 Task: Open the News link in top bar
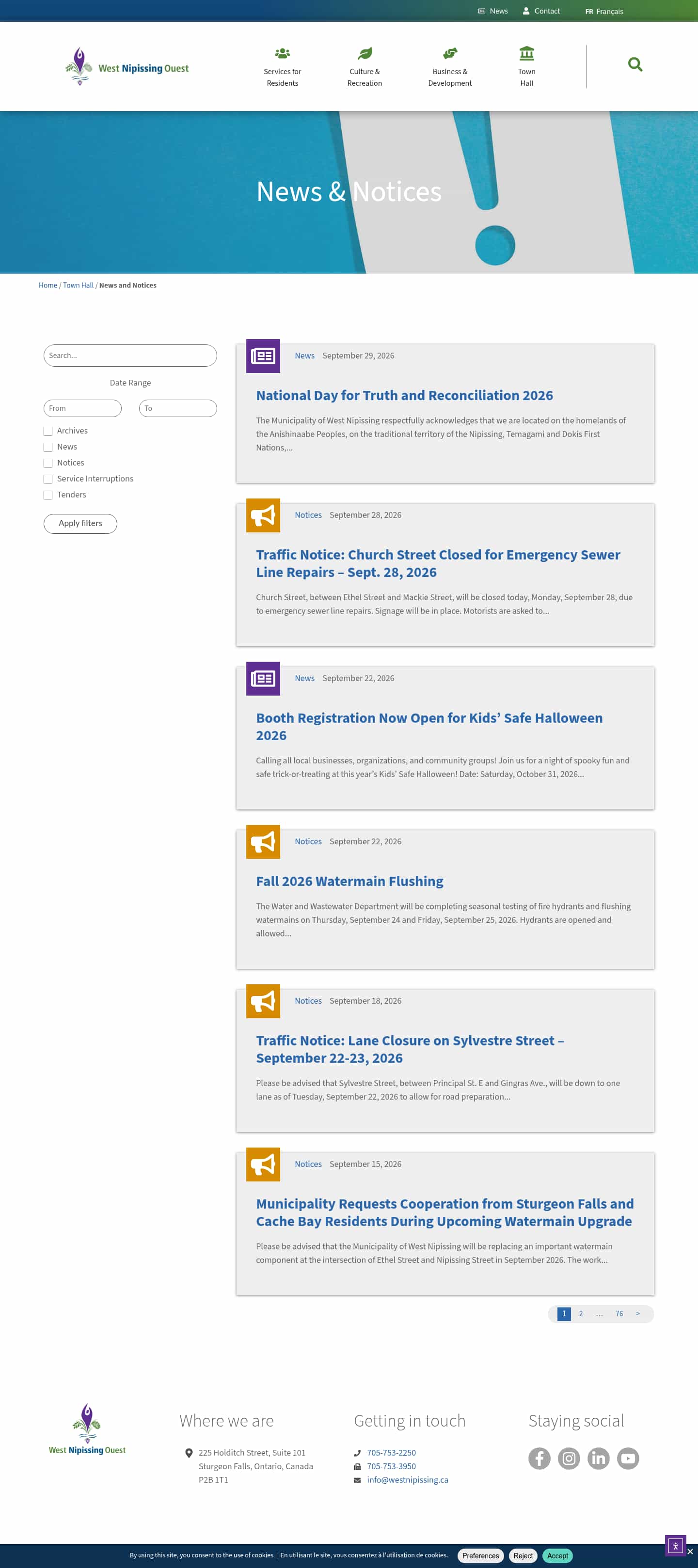click(493, 11)
